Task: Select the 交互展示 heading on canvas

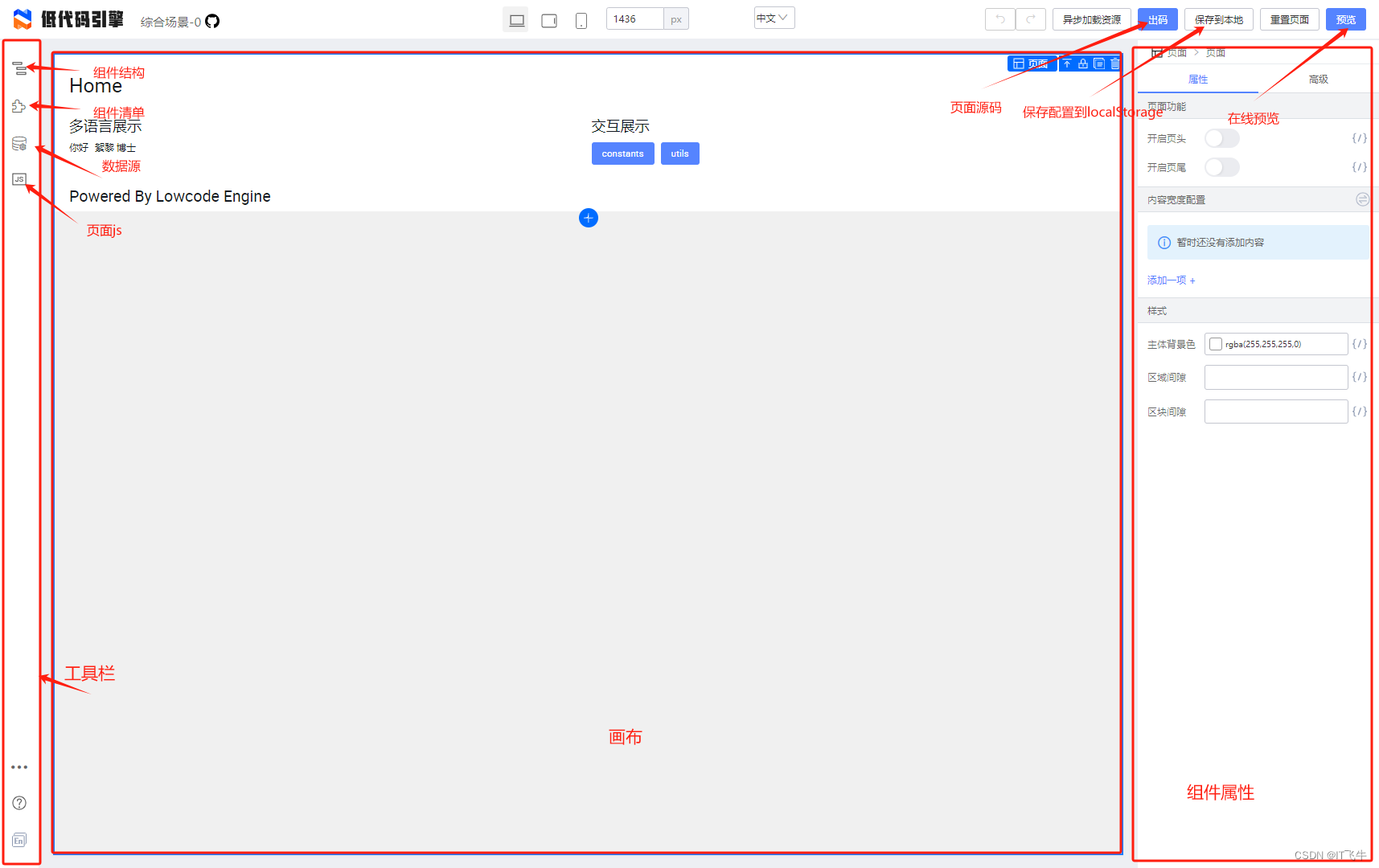Action: [x=621, y=126]
